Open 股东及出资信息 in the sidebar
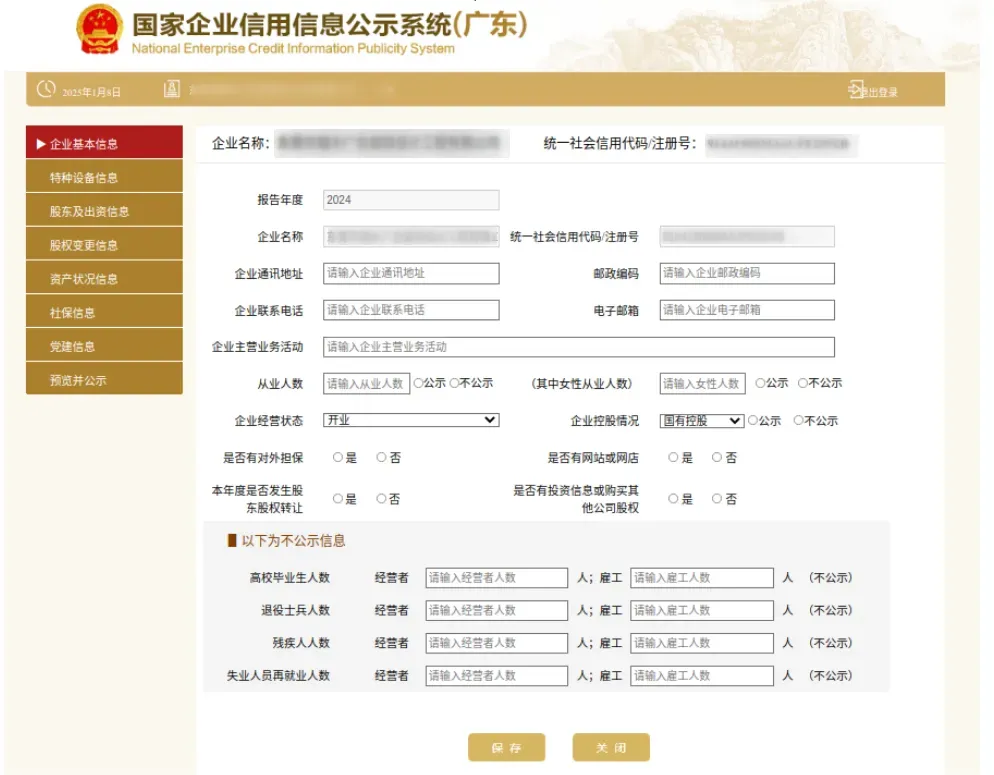Screen dimensions: 994x775 [x=104, y=211]
